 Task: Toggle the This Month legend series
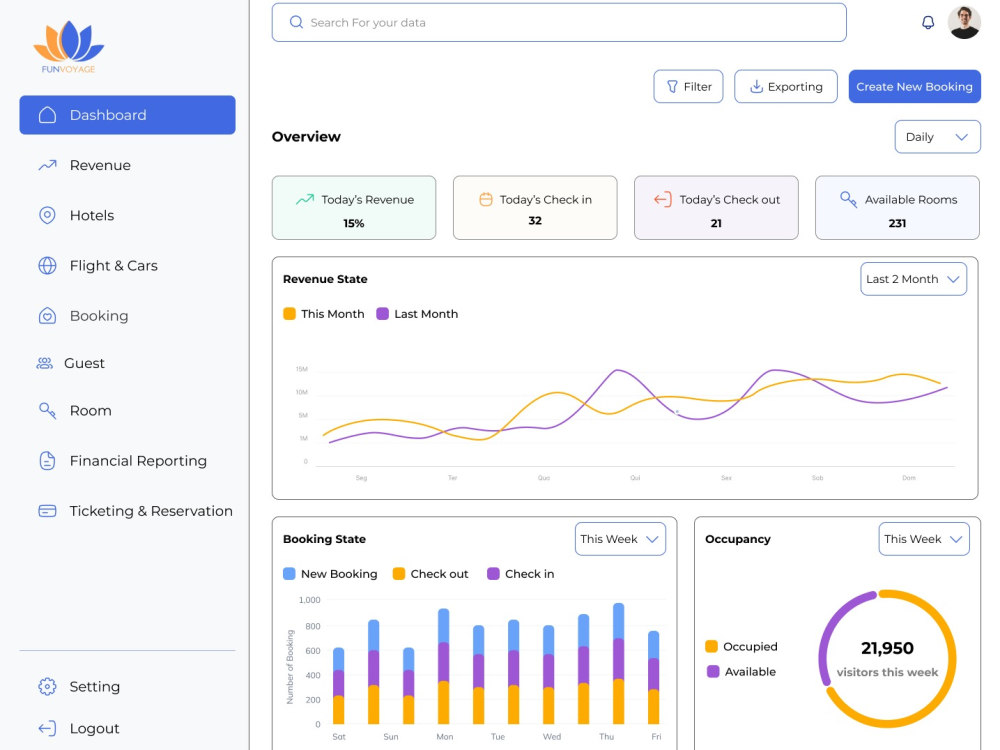tap(324, 314)
